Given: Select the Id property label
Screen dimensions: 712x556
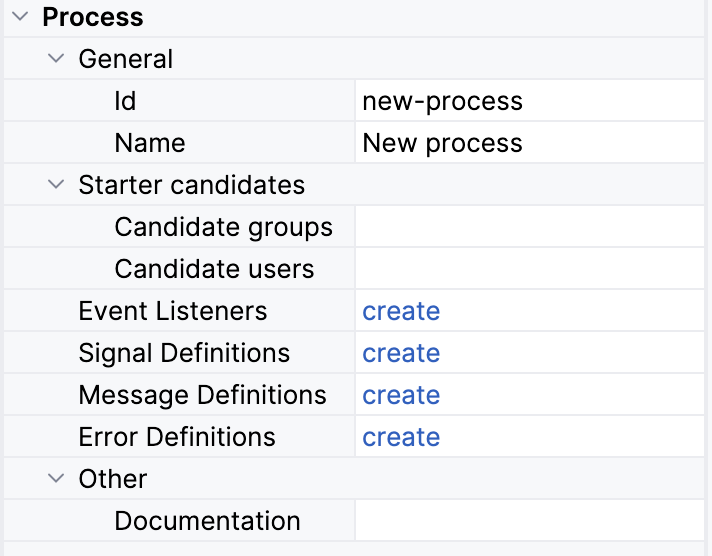Looking at the screenshot, I should point(125,101).
